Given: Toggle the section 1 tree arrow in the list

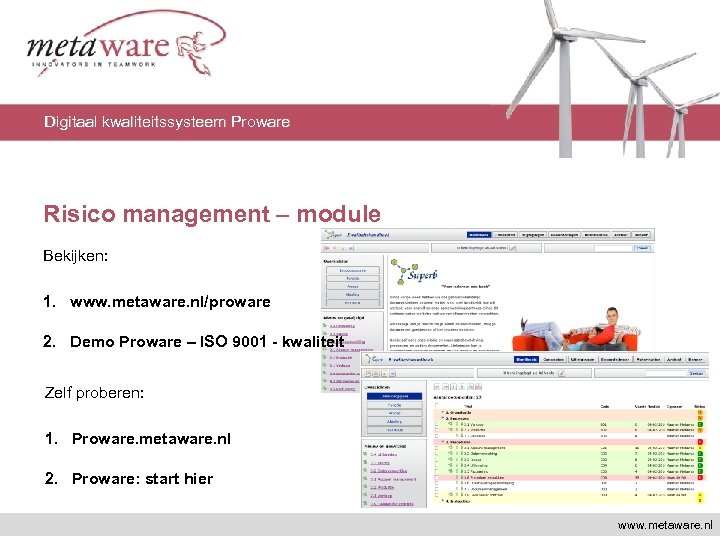Looking at the screenshot, I should [443, 413].
